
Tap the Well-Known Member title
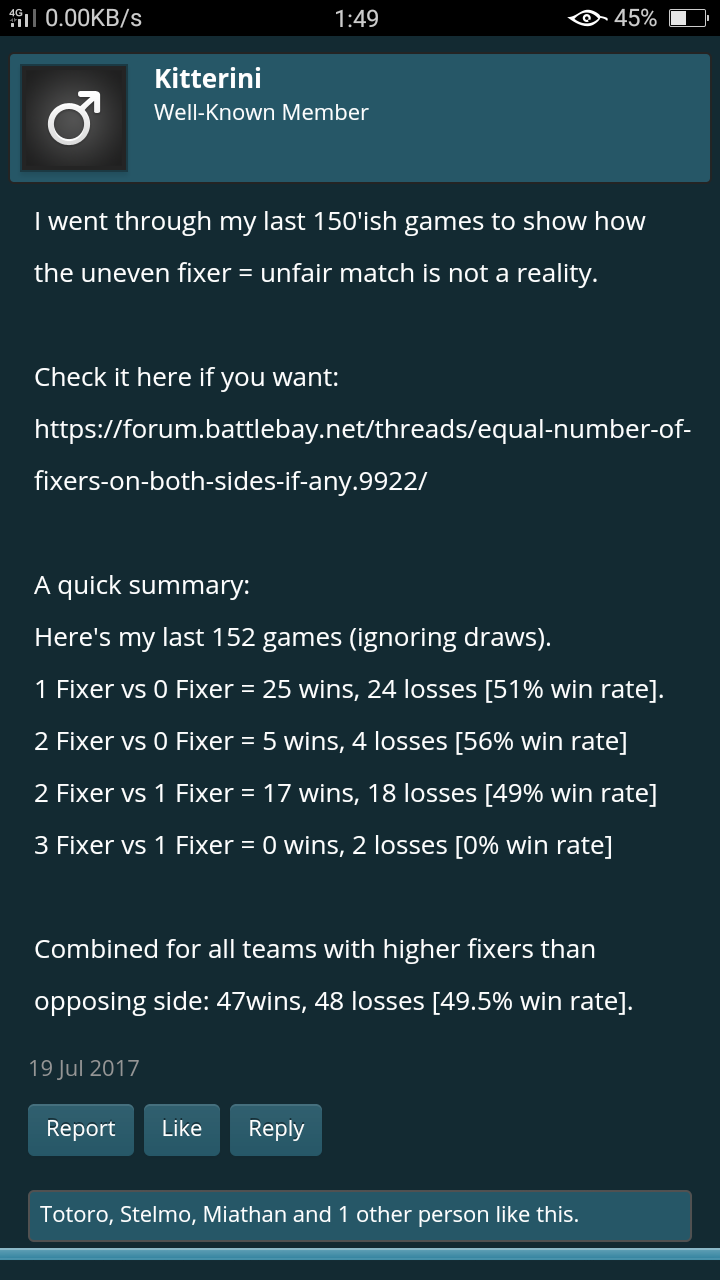point(261,113)
